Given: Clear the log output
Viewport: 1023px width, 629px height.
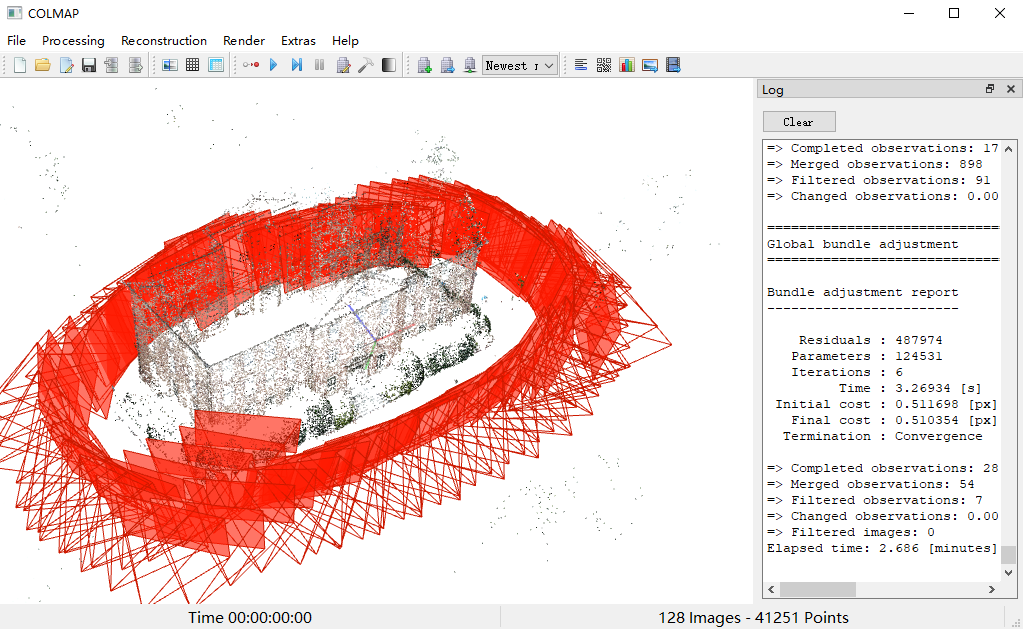Looking at the screenshot, I should [798, 122].
